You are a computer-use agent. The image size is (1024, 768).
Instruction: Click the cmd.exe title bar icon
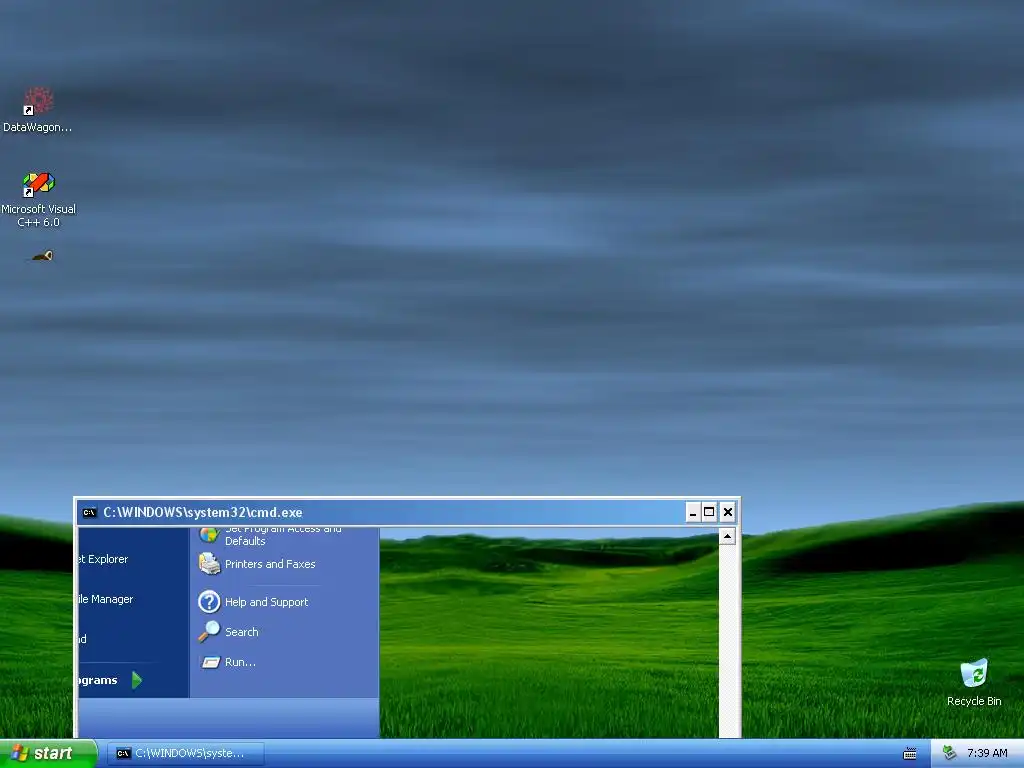89,513
